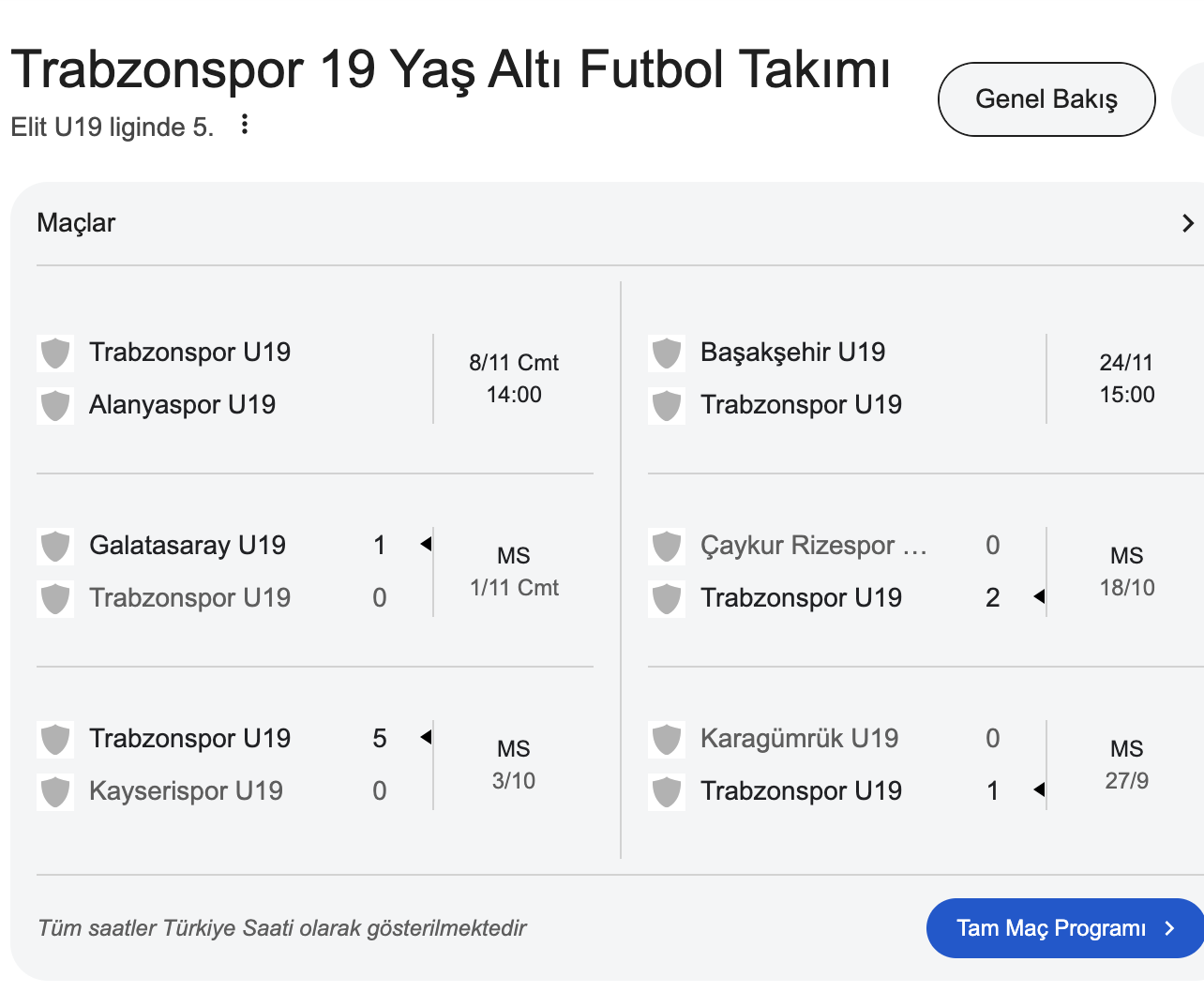Click the Galatasaray U19 team crest

(x=55, y=546)
